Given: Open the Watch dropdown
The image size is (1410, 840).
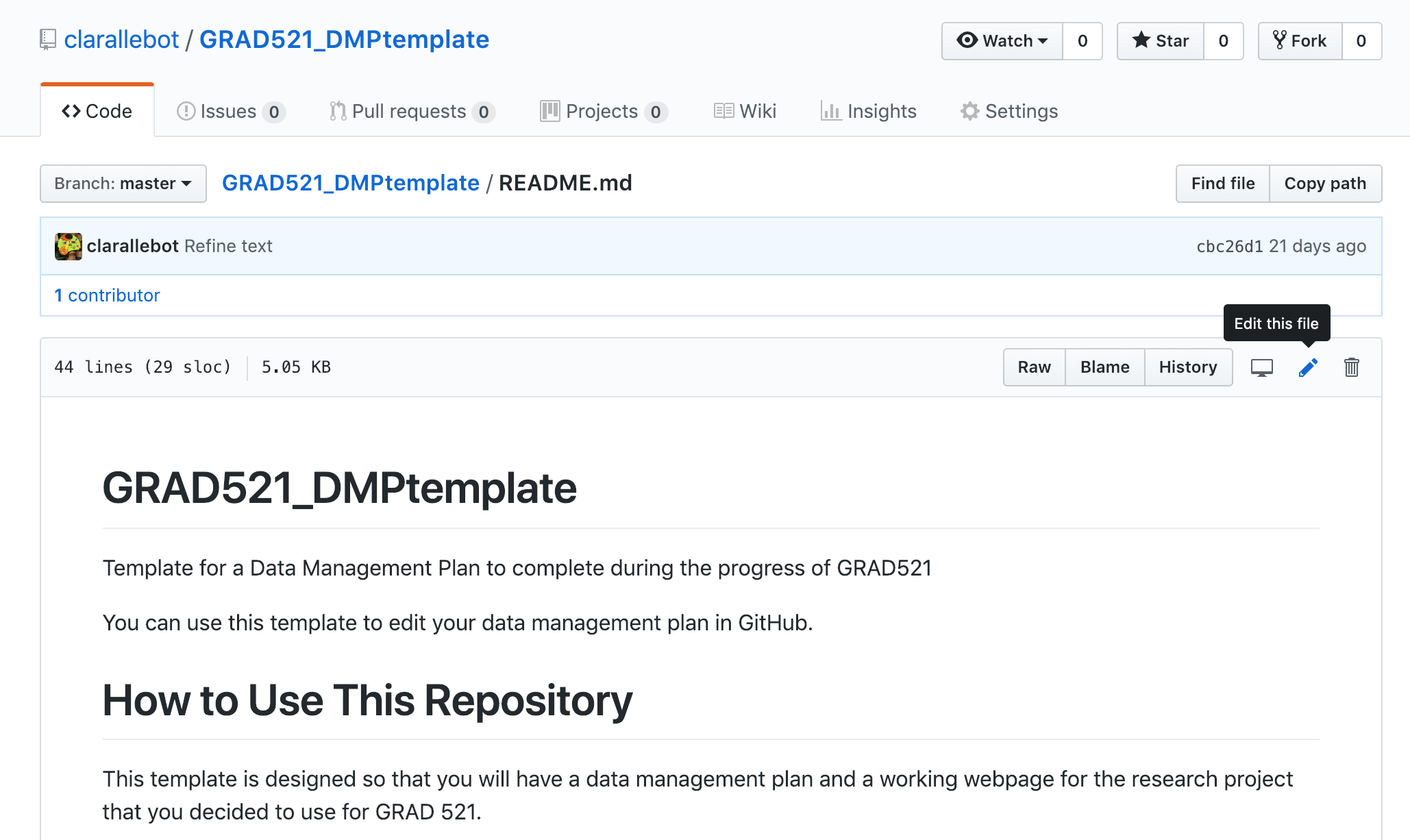Looking at the screenshot, I should tap(1002, 41).
